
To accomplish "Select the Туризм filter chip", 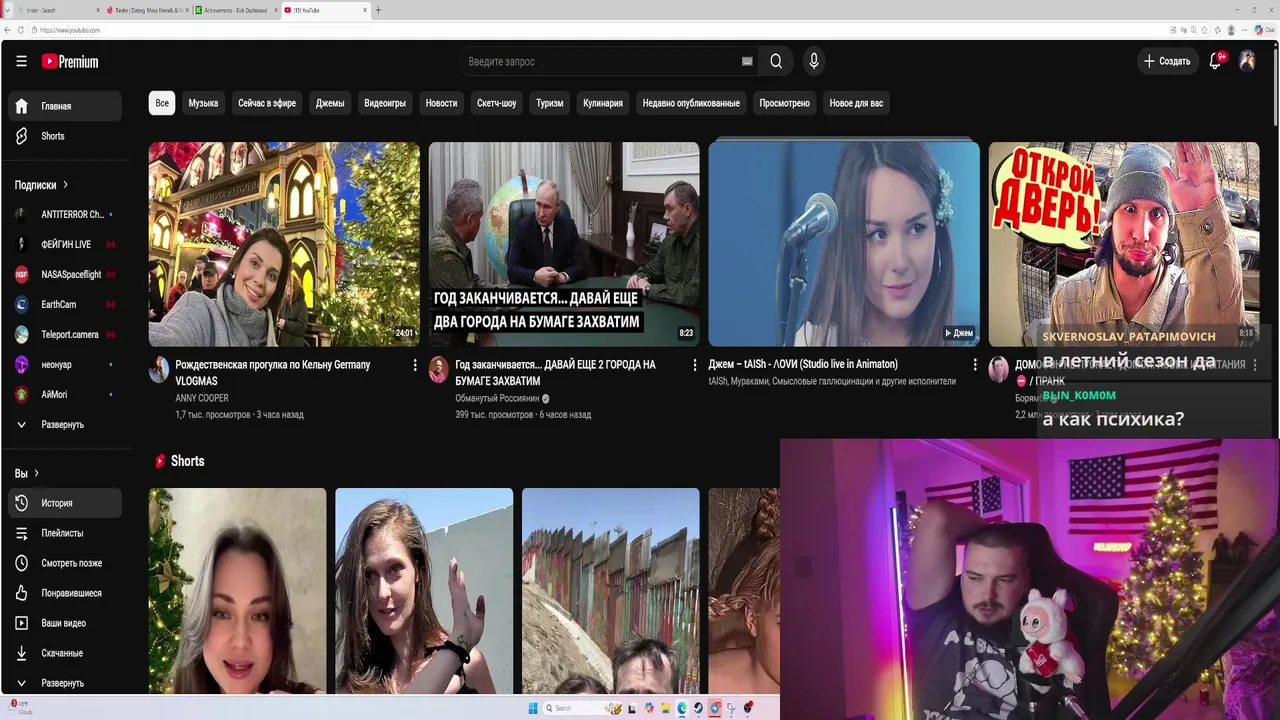I will pyautogui.click(x=550, y=103).
